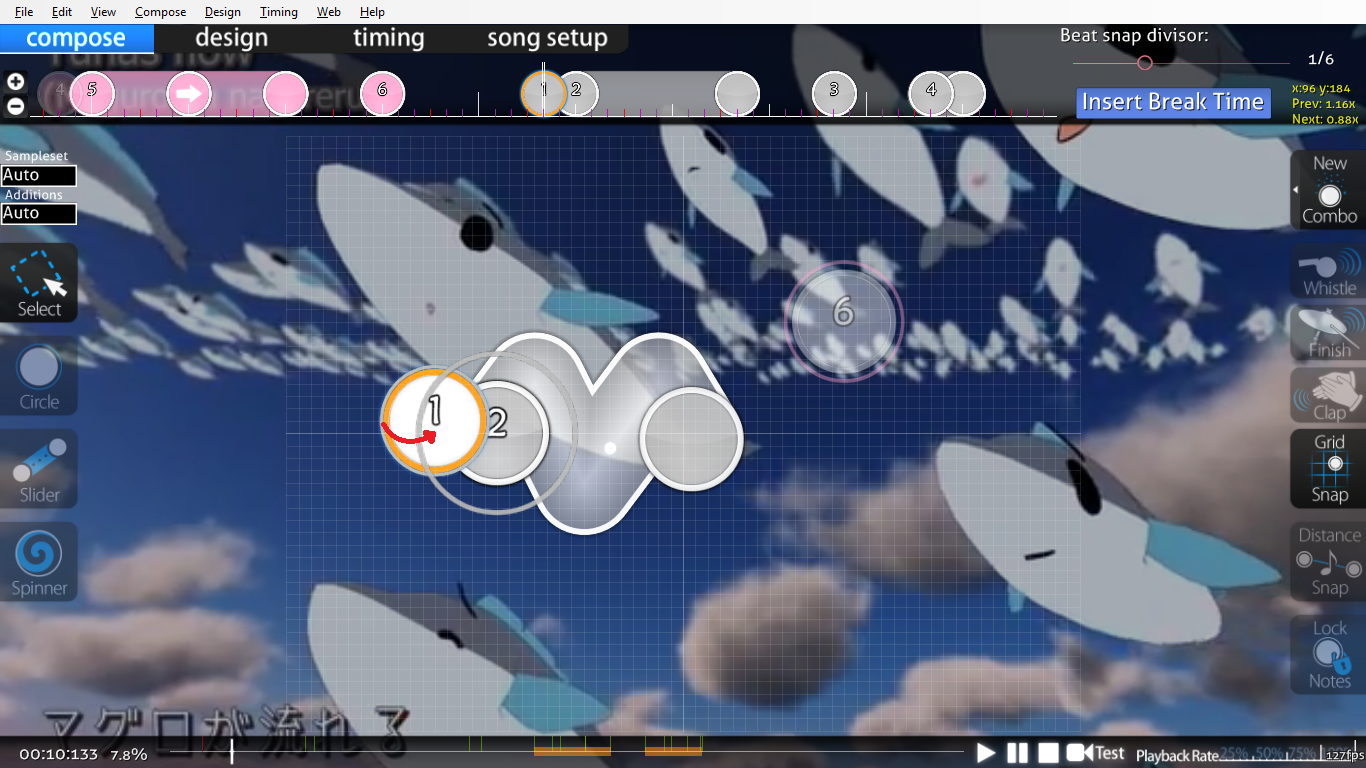This screenshot has height=768, width=1366.
Task: Pause playback with the pause button
Action: [1017, 753]
